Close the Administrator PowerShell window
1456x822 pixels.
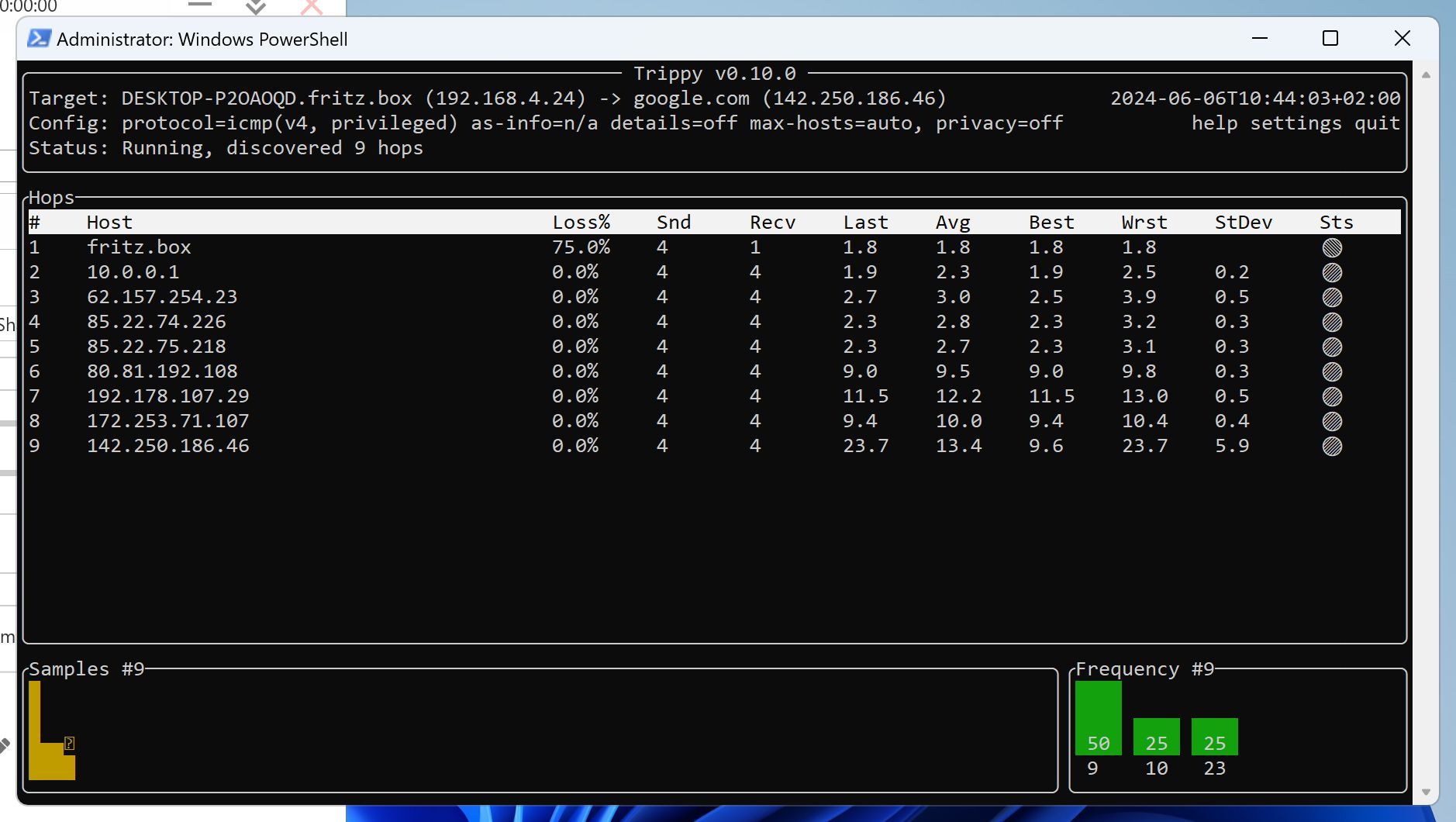tap(1402, 38)
